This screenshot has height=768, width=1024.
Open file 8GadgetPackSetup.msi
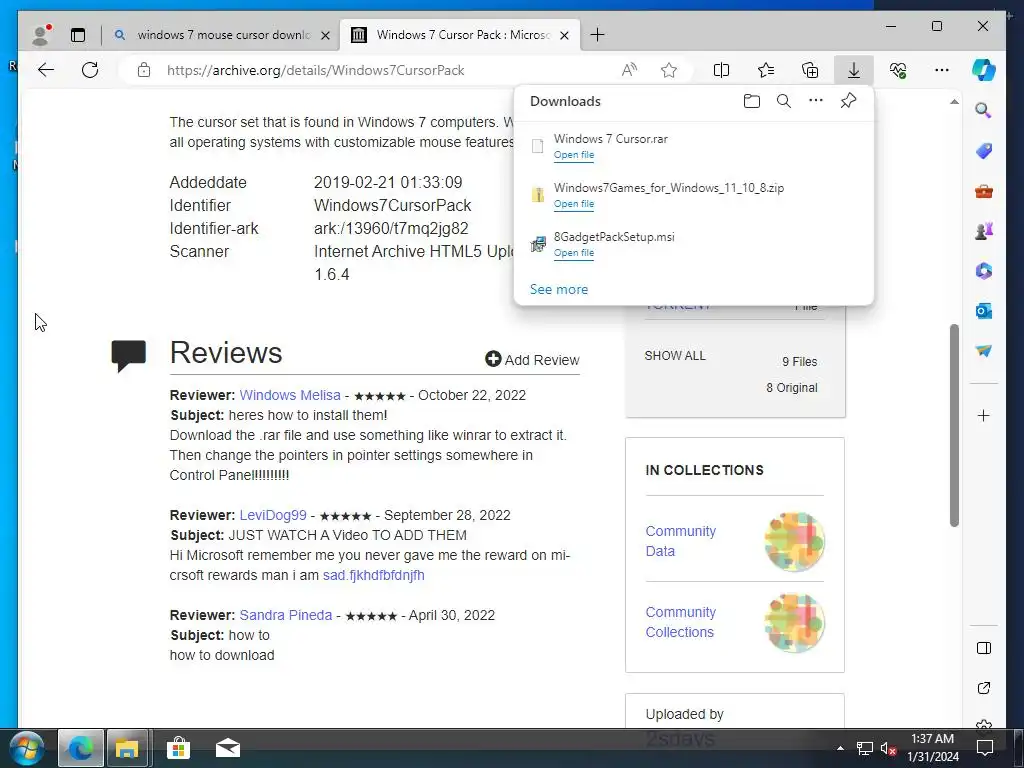(574, 253)
